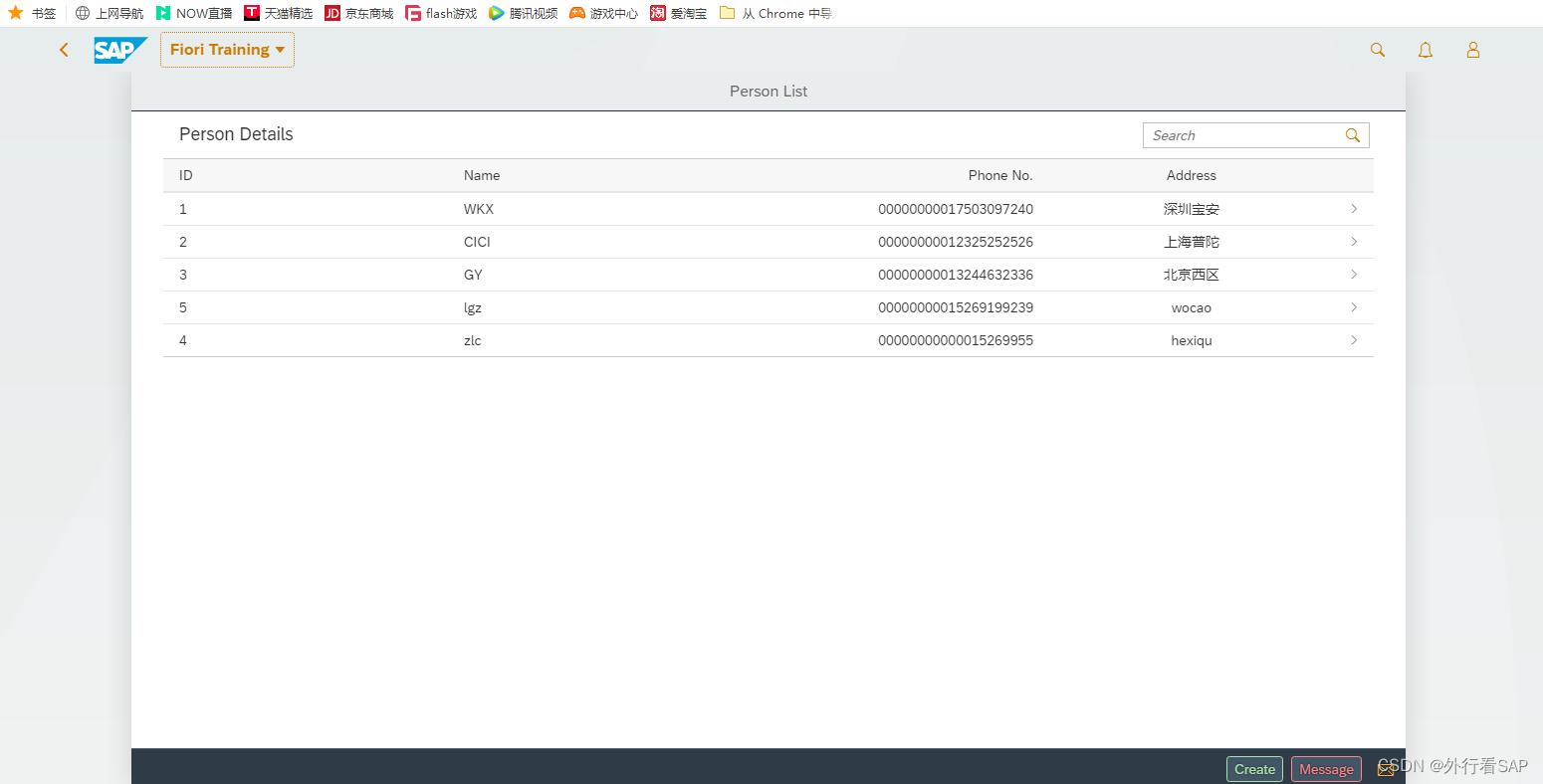Open the 腾讯视频 bookmark
1543x784 pixels.
[524, 13]
